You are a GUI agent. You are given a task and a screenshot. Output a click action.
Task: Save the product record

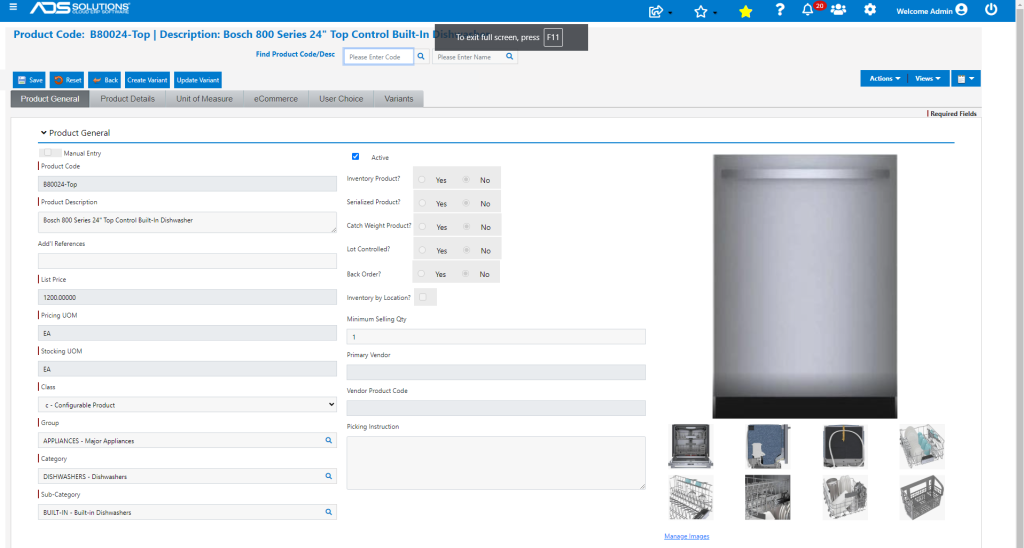(29, 80)
